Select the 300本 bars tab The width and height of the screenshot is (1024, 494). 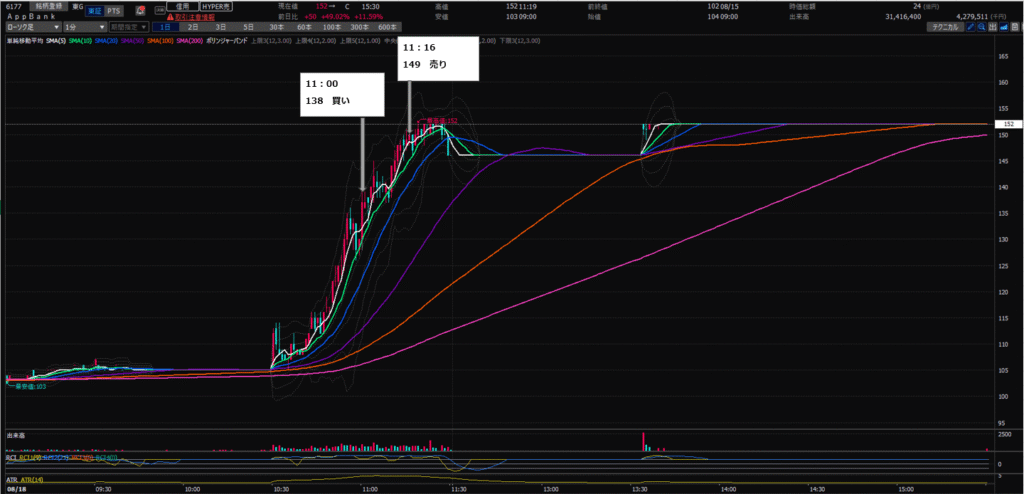(x=360, y=27)
